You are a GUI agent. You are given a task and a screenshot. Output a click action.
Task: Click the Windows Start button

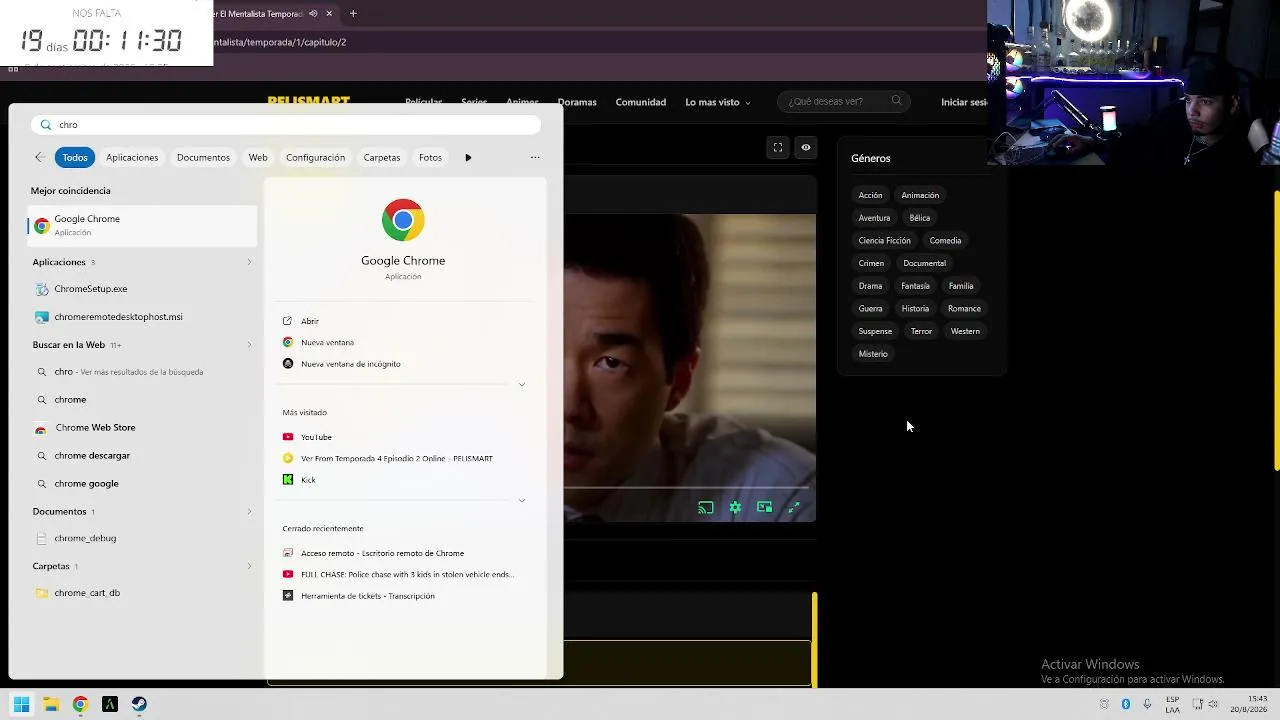point(22,704)
